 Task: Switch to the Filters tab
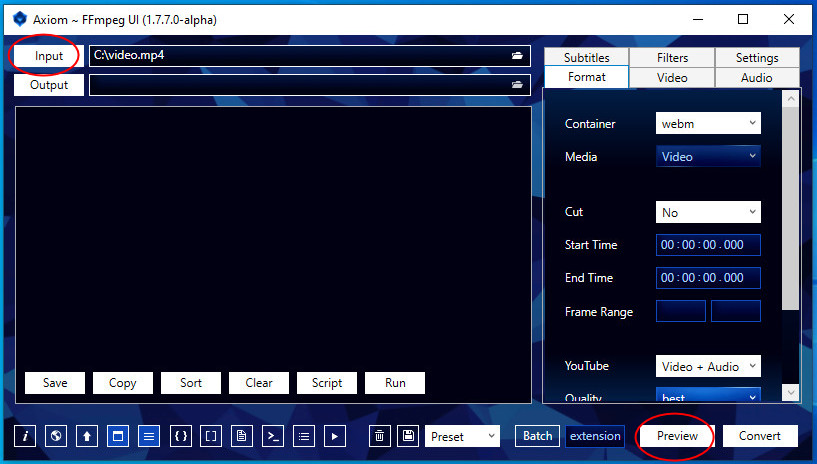(672, 57)
